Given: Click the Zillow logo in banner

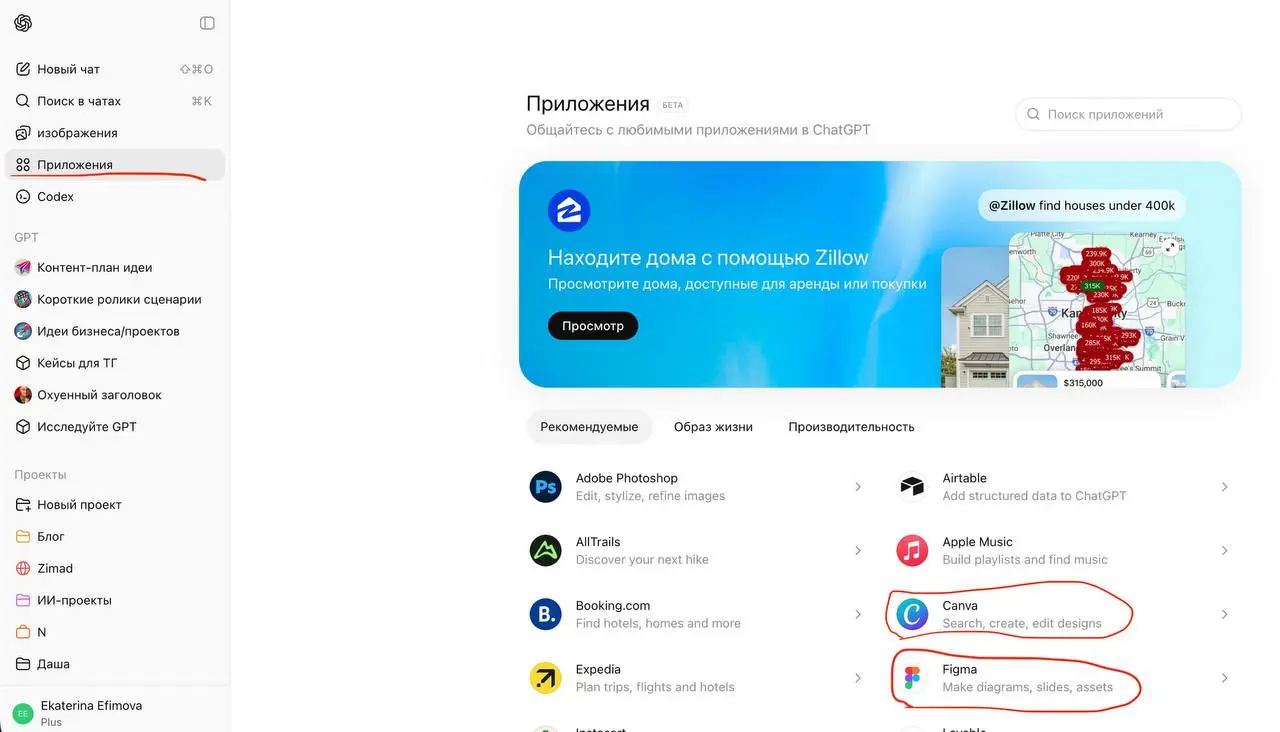Looking at the screenshot, I should [569, 211].
